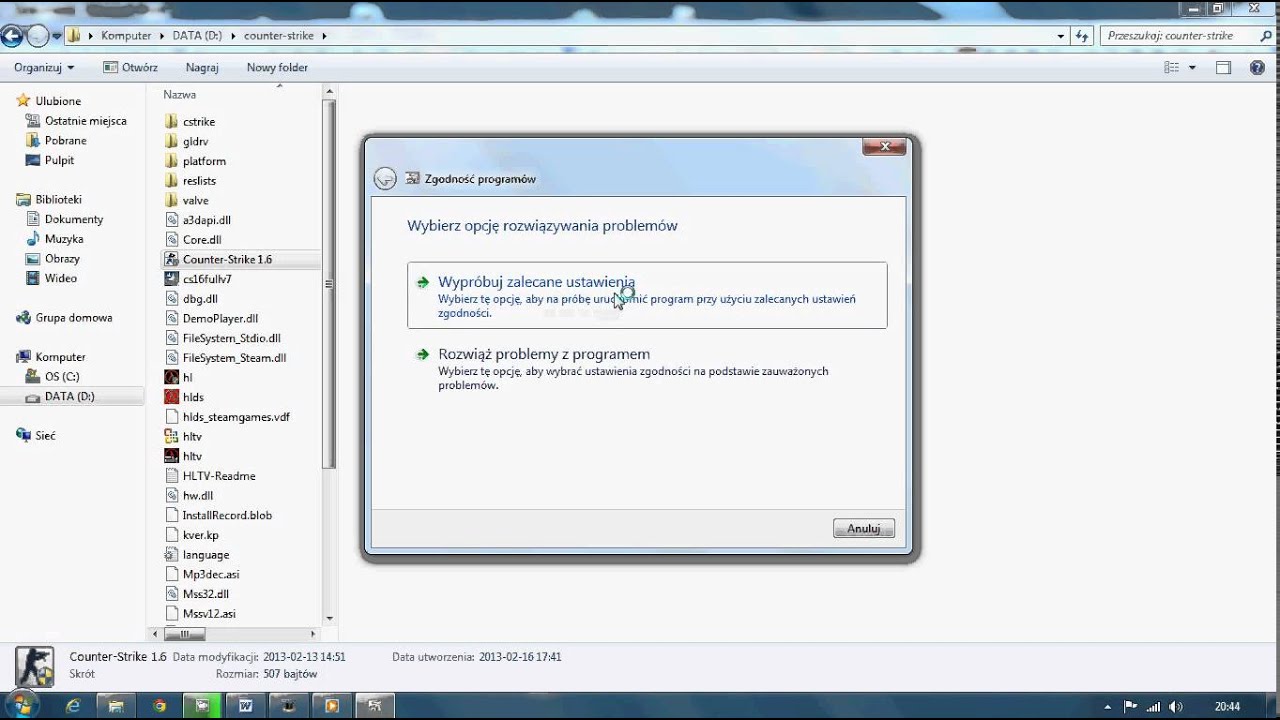1280x720 pixels.
Task: Go back in Explorer navigation
Action: pos(12,36)
